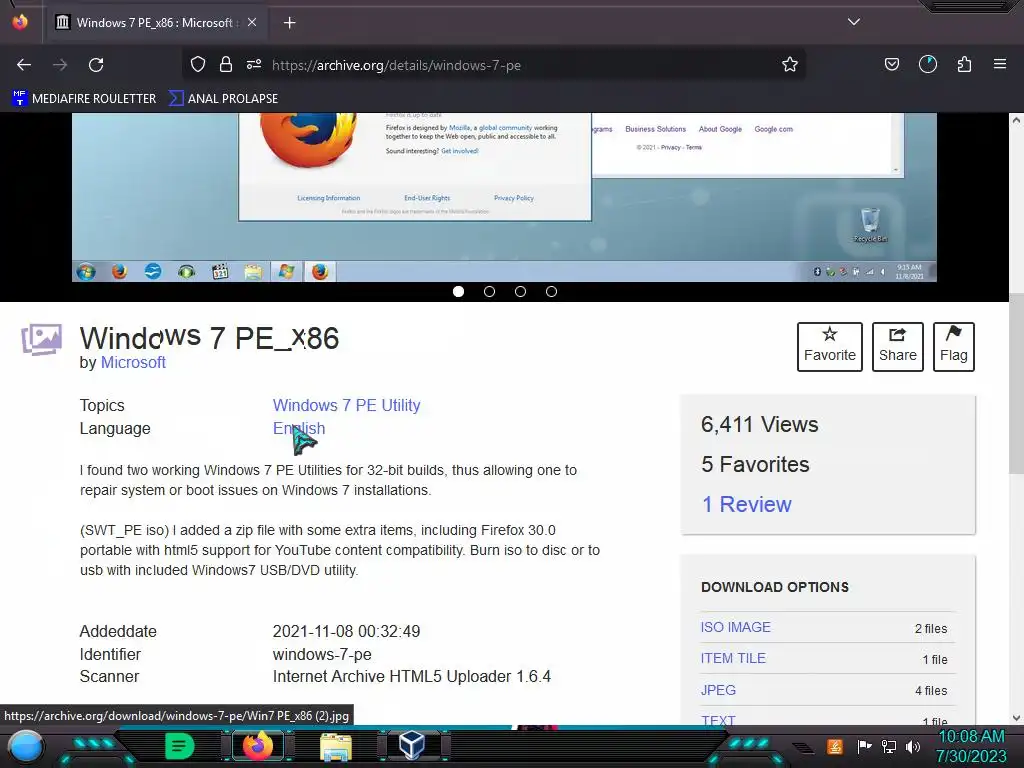Image resolution: width=1024 pixels, height=768 pixels.
Task: Click the Addeddate value 2021-11-08 00:32:49
Action: pyautogui.click(x=346, y=632)
